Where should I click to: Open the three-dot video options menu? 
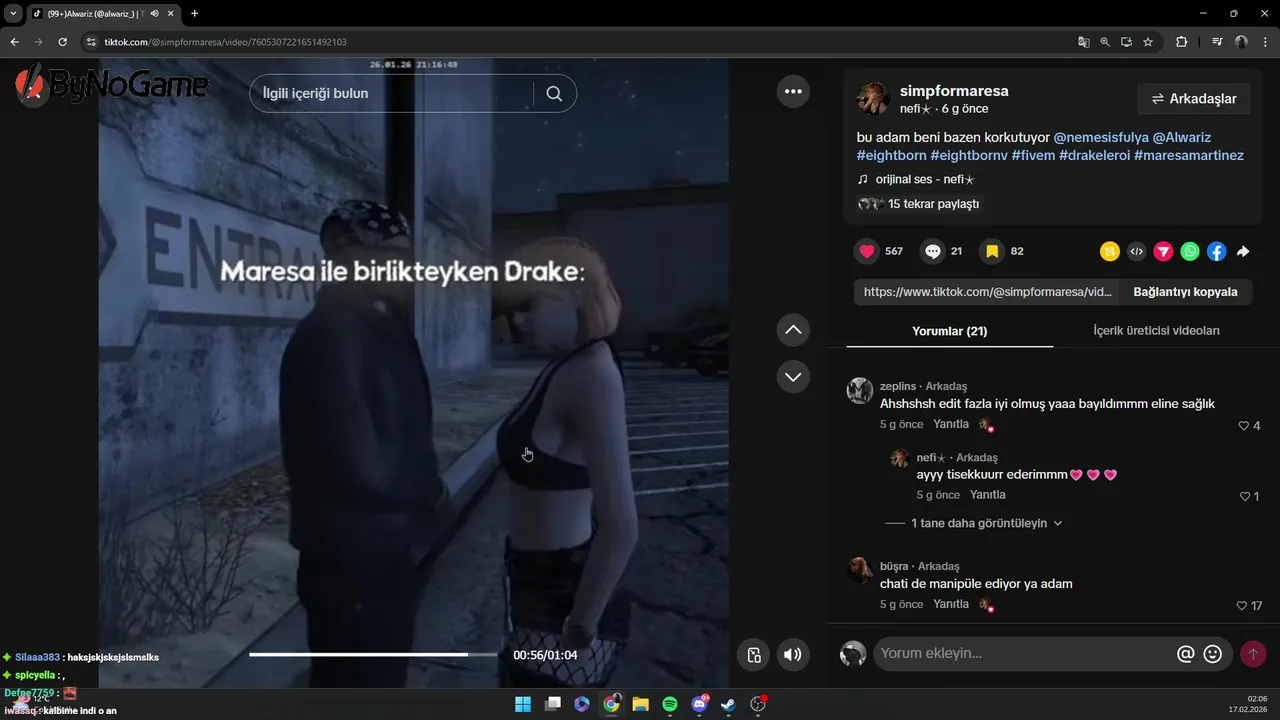793,91
